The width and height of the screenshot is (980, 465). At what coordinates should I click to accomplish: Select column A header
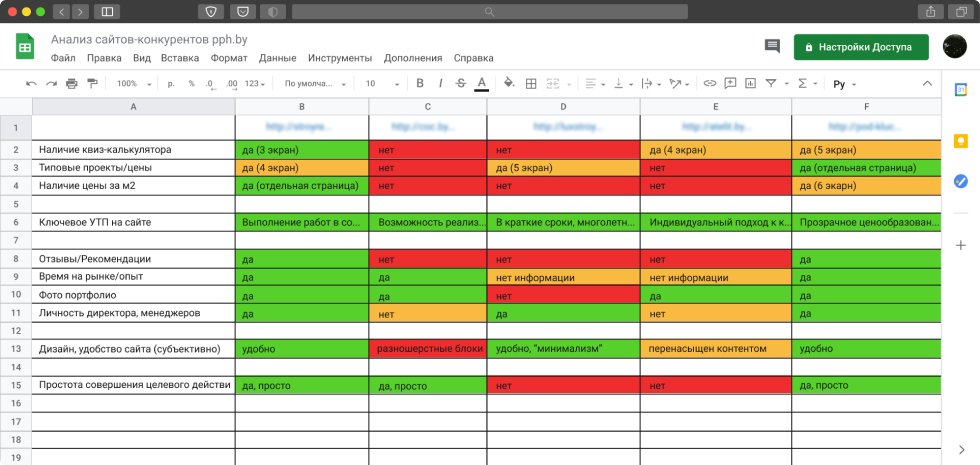[x=133, y=107]
